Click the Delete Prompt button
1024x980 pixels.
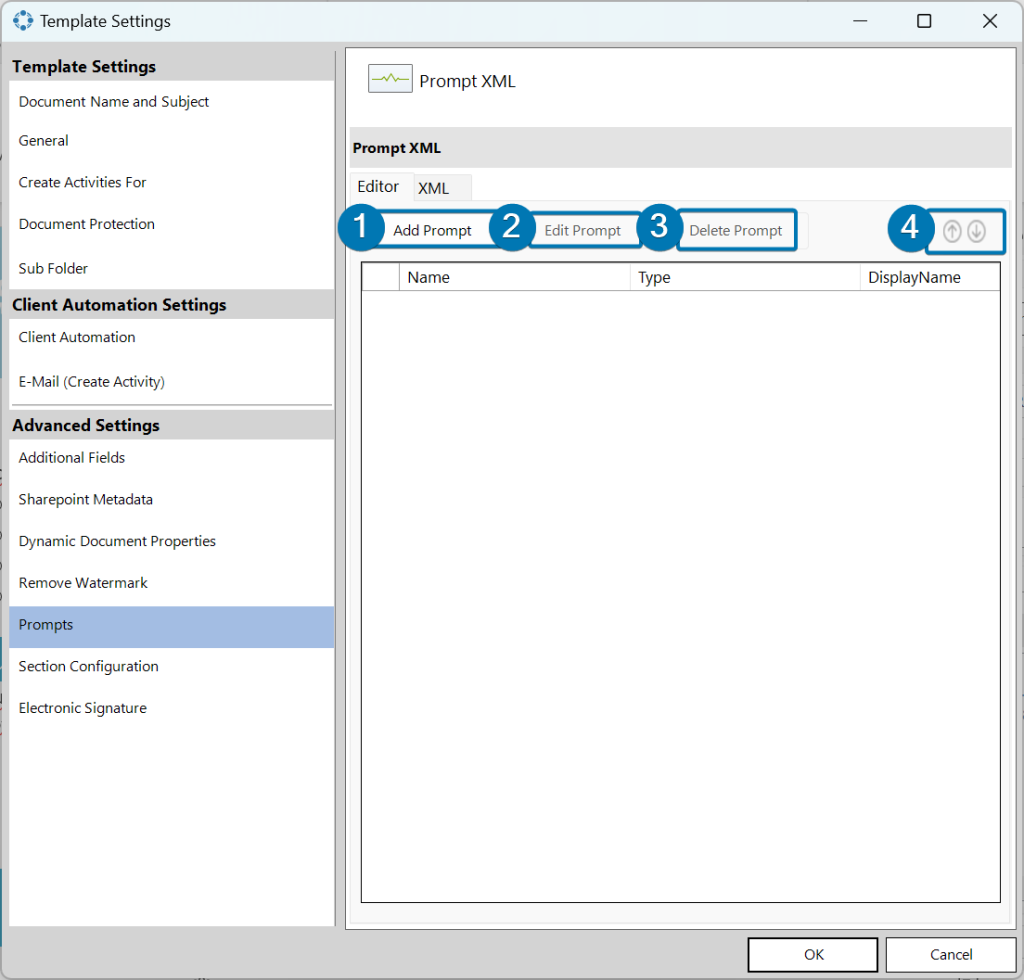tap(736, 230)
